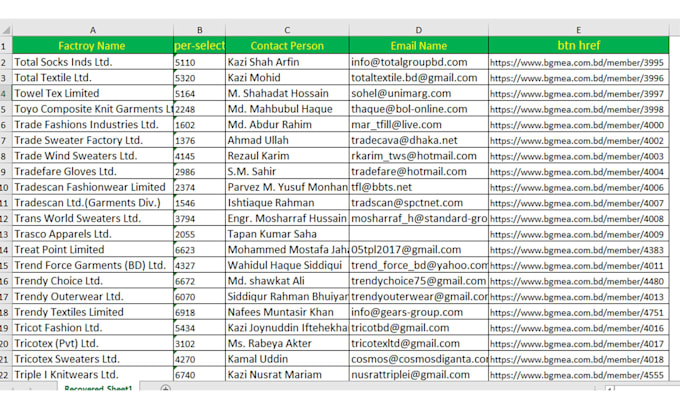Click the value 6740 in column B
The height and width of the screenshot is (409, 680).
199,374
